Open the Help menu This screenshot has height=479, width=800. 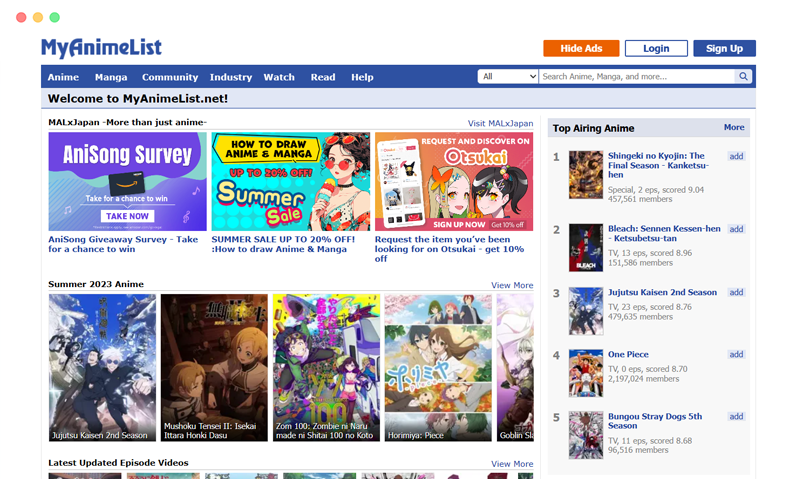362,77
